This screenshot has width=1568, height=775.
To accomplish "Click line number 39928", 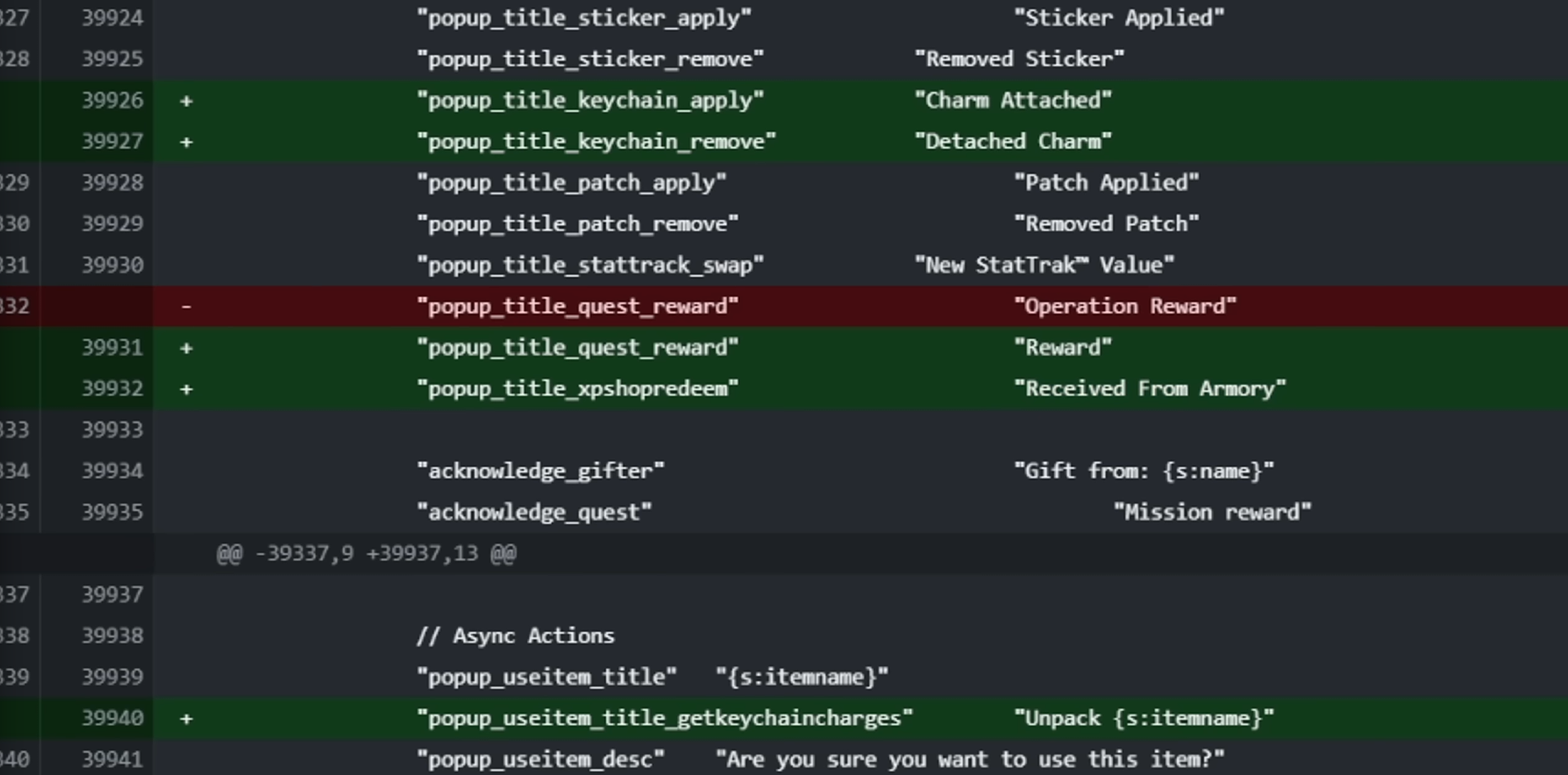I will coord(112,182).
